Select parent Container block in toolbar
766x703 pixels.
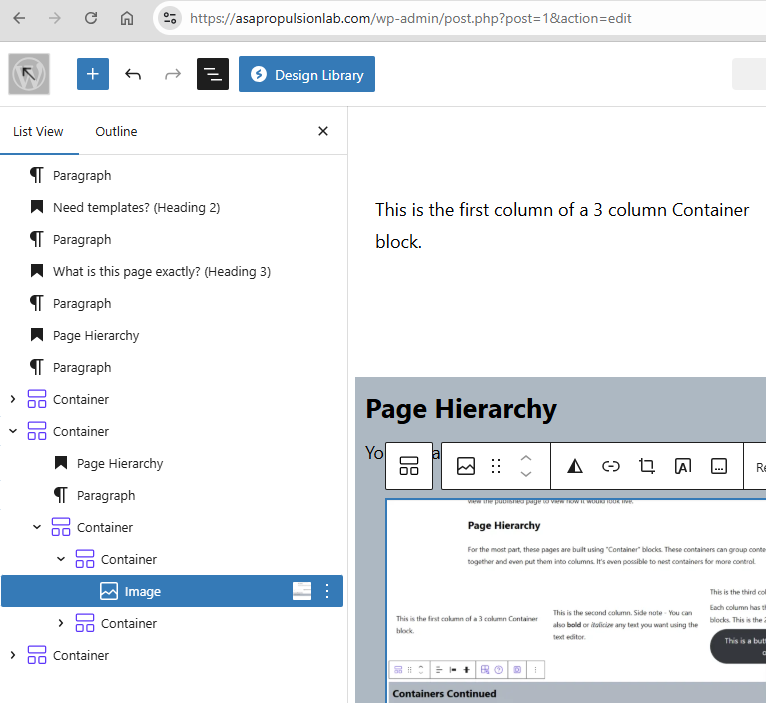coord(409,466)
